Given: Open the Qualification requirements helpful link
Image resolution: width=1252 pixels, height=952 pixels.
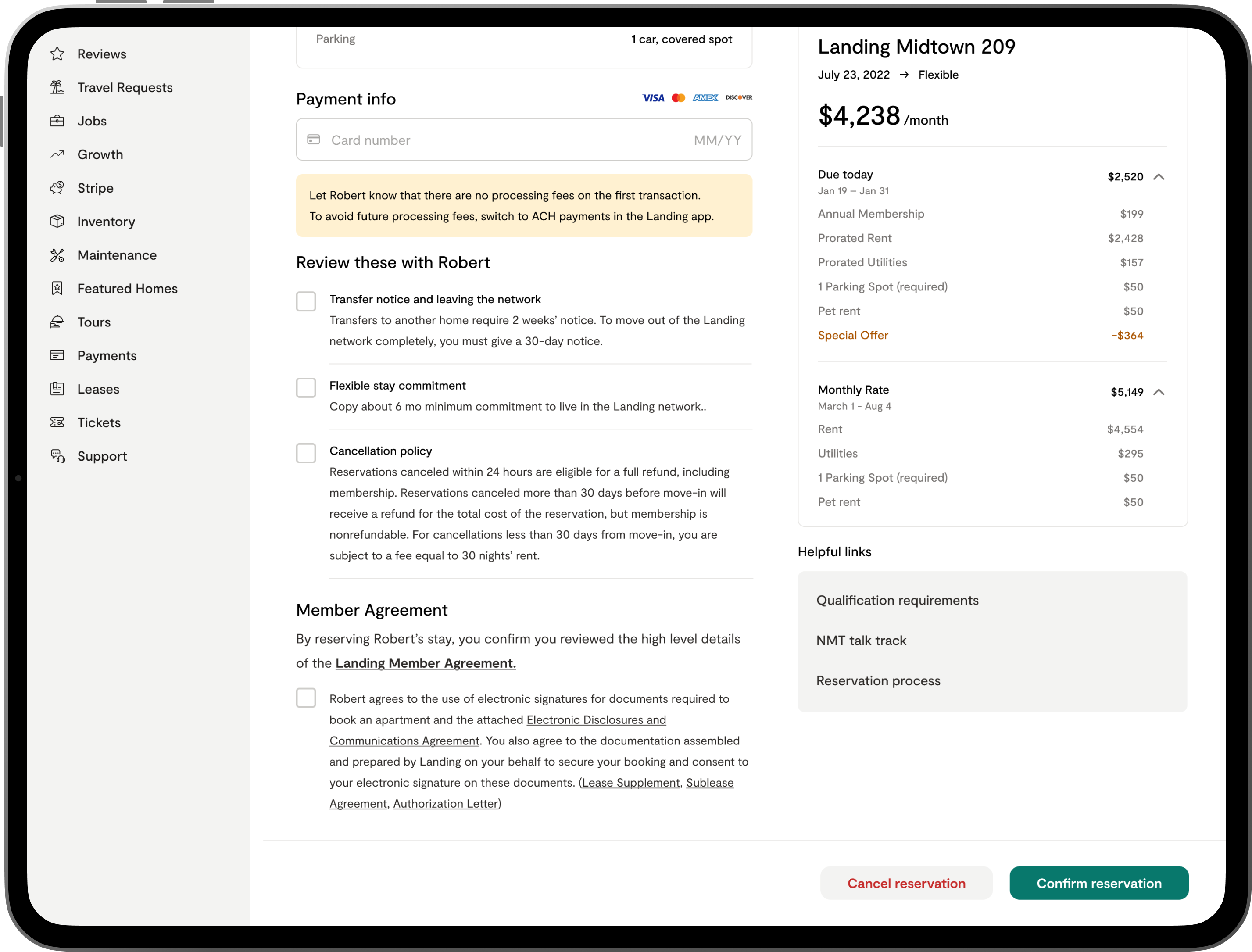Looking at the screenshot, I should tap(898, 600).
